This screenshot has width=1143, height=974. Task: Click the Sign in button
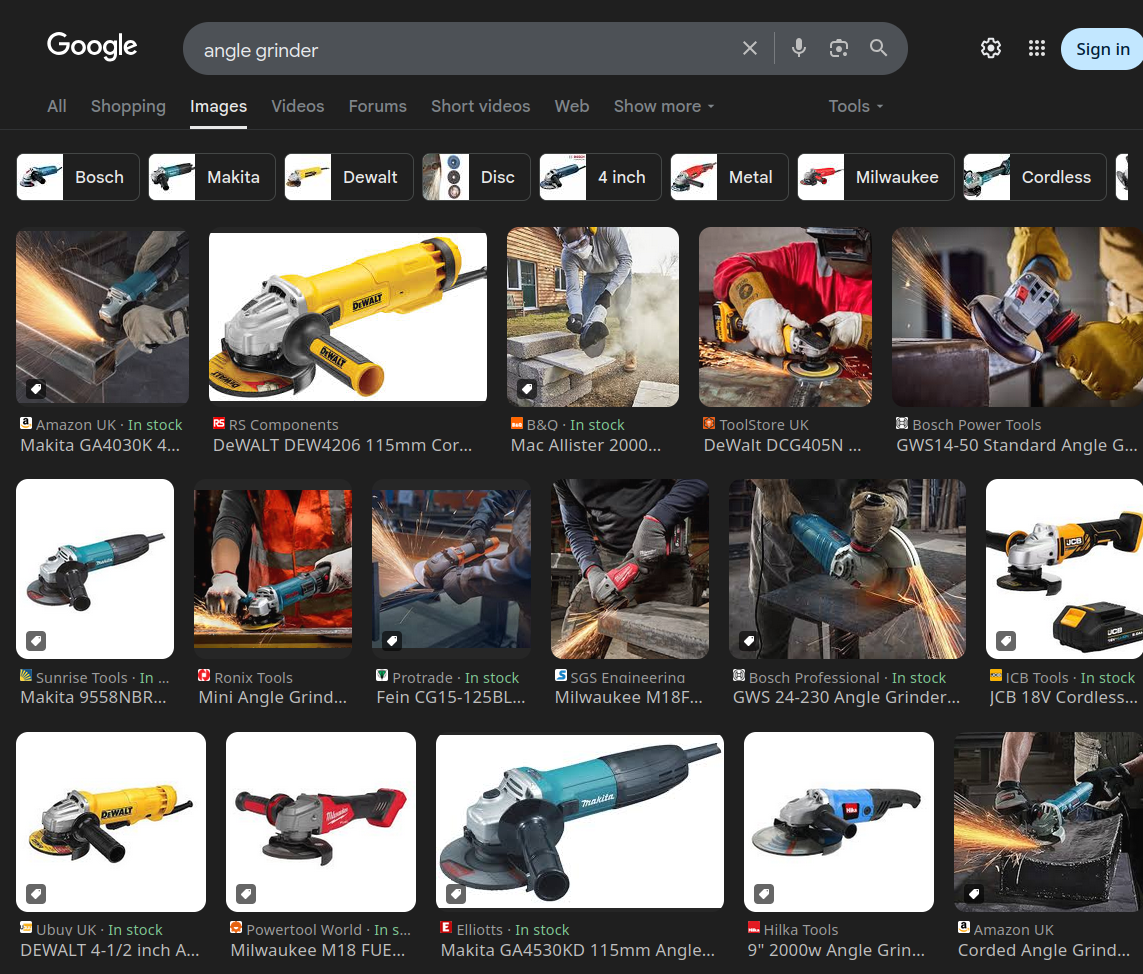pos(1102,49)
